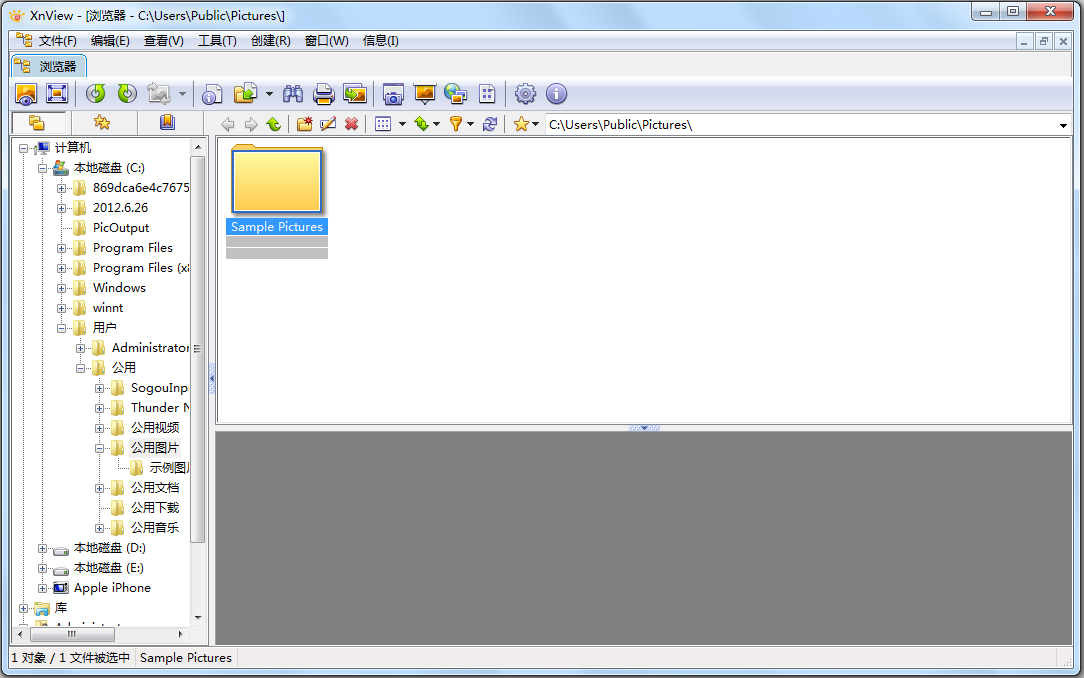Refresh the folder listing

coord(489,124)
